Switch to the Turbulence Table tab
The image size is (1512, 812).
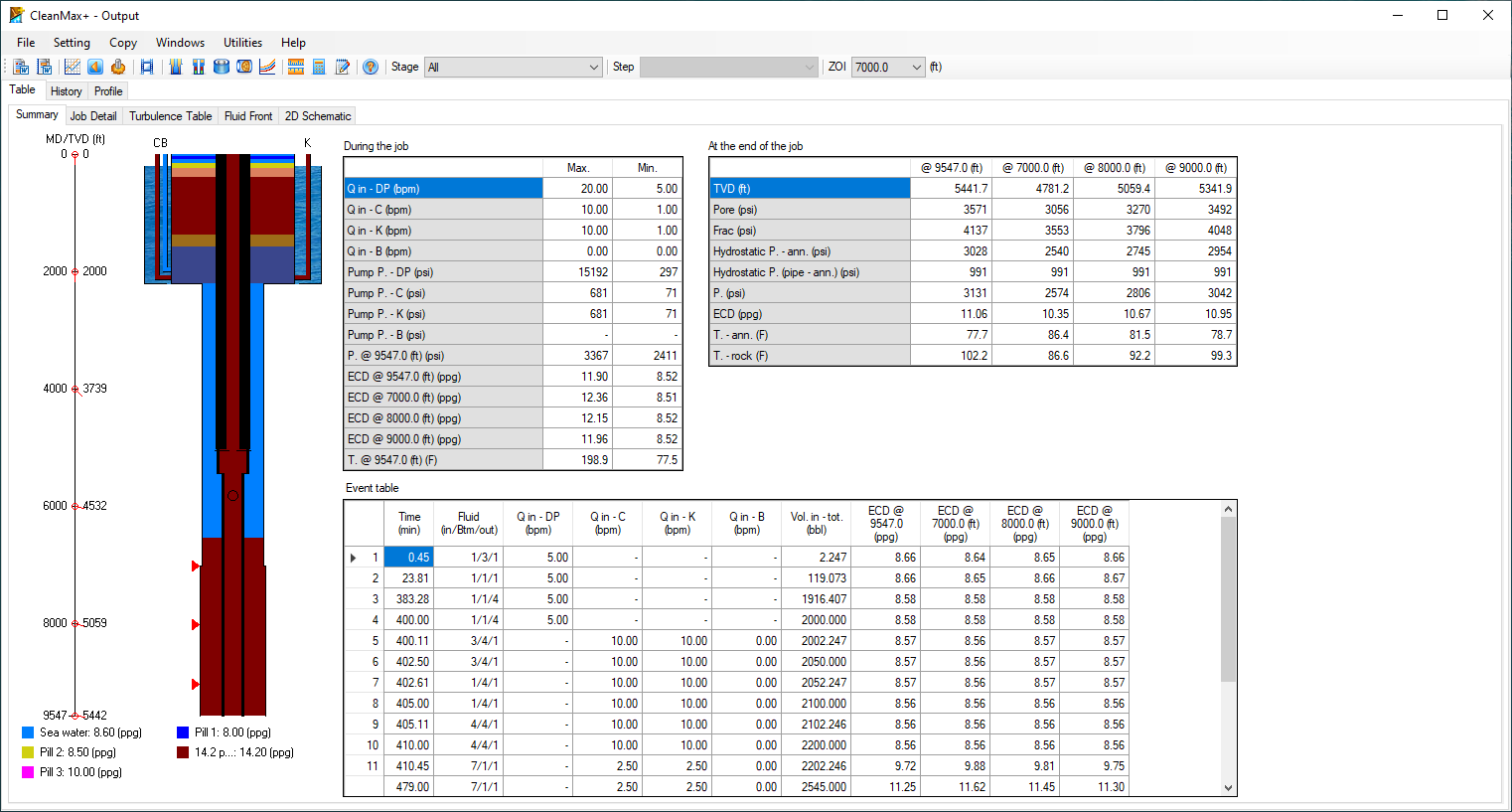[x=170, y=116]
